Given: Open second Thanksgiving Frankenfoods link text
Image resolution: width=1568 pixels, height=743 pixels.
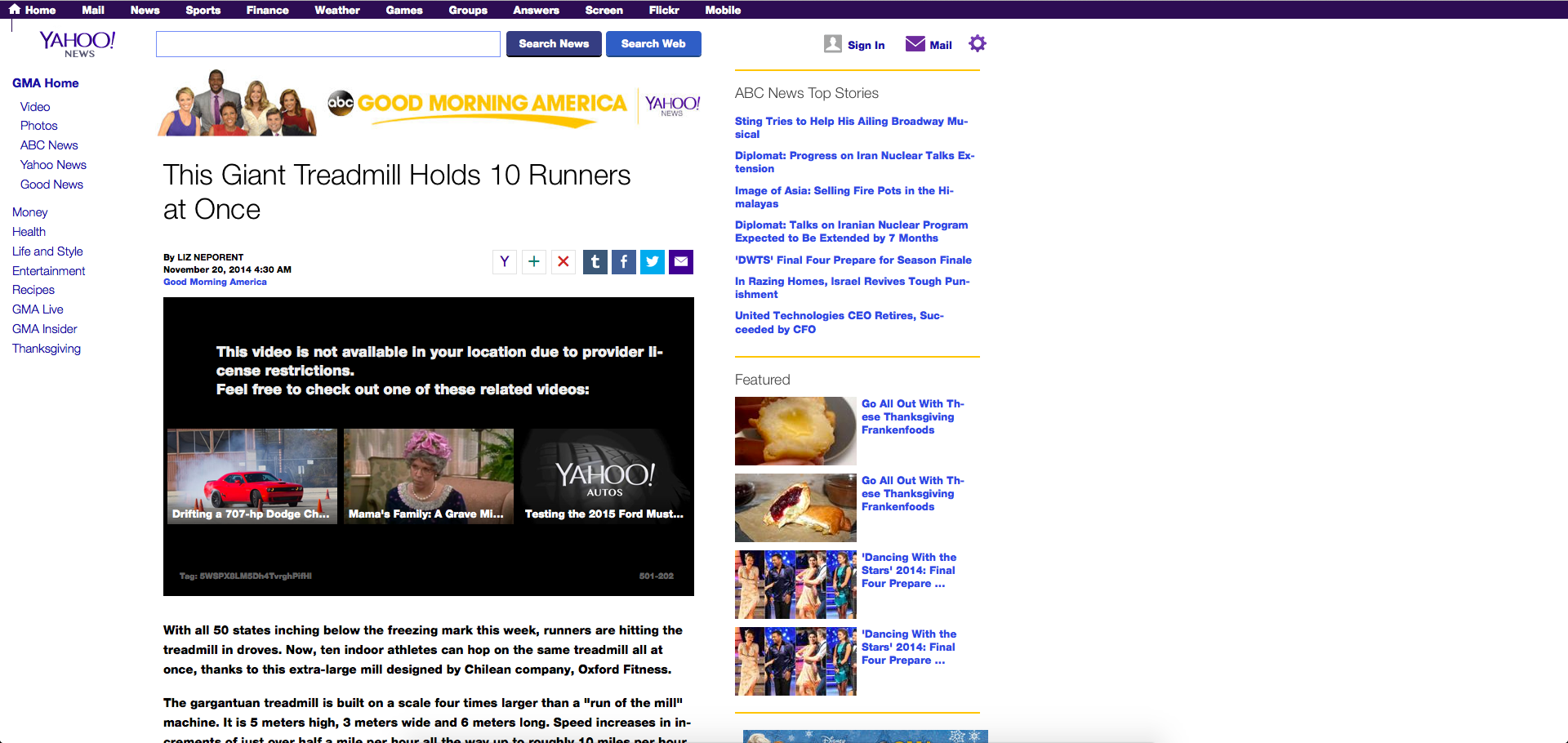Looking at the screenshot, I should click(x=913, y=493).
